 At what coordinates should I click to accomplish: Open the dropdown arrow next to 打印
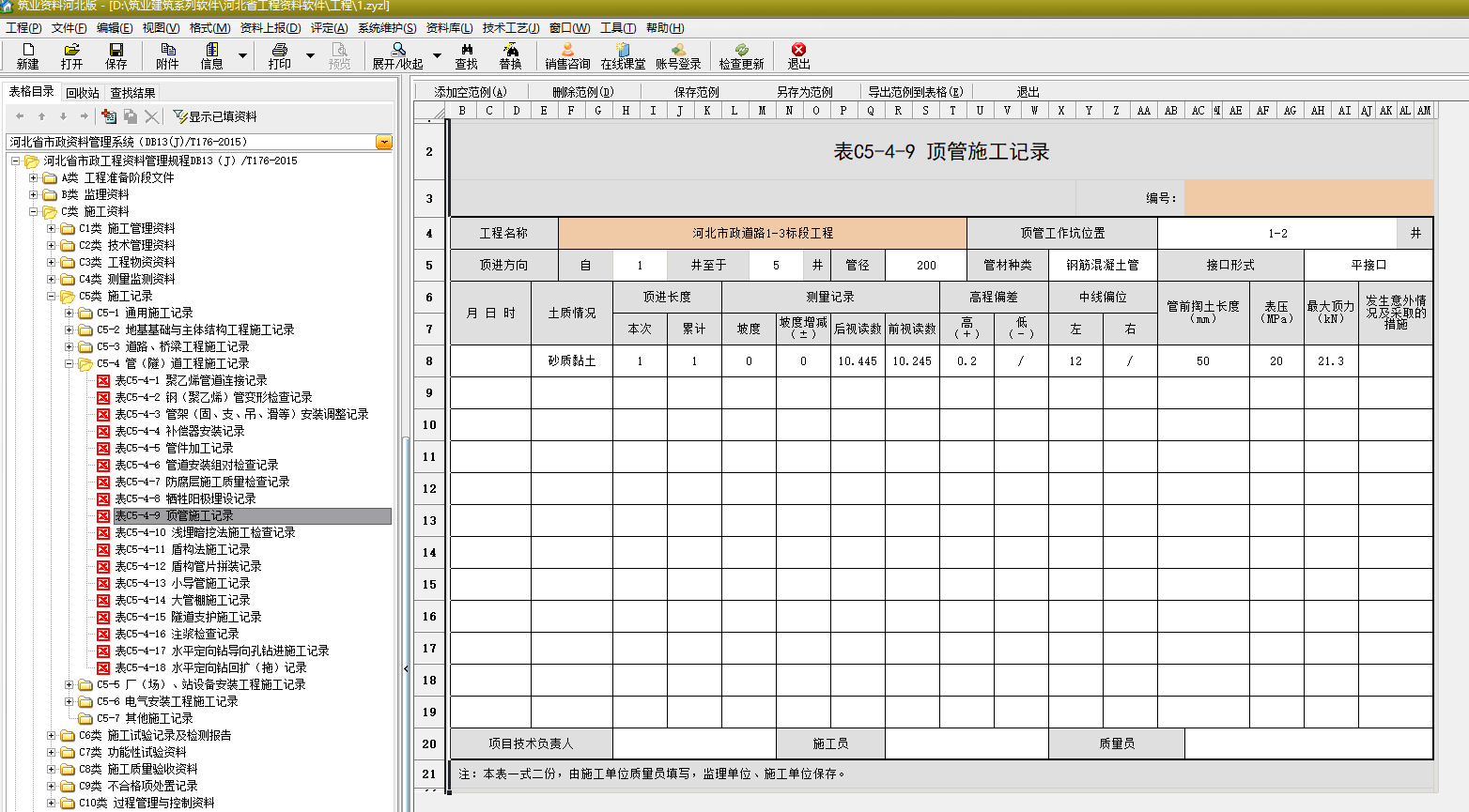coord(310,56)
